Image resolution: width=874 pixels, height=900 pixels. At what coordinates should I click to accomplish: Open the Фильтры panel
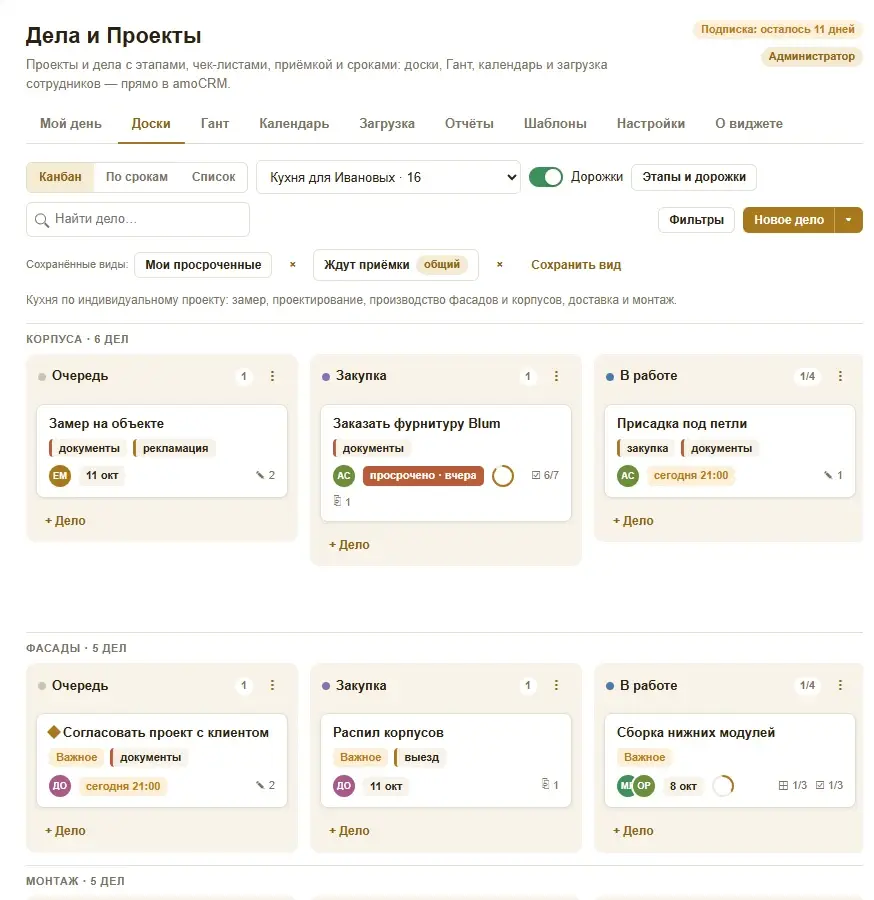696,220
